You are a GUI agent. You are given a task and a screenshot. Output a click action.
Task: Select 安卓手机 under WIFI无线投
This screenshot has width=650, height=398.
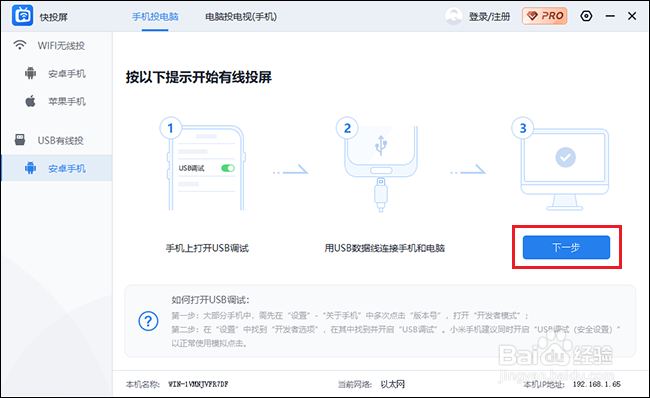tap(67, 74)
